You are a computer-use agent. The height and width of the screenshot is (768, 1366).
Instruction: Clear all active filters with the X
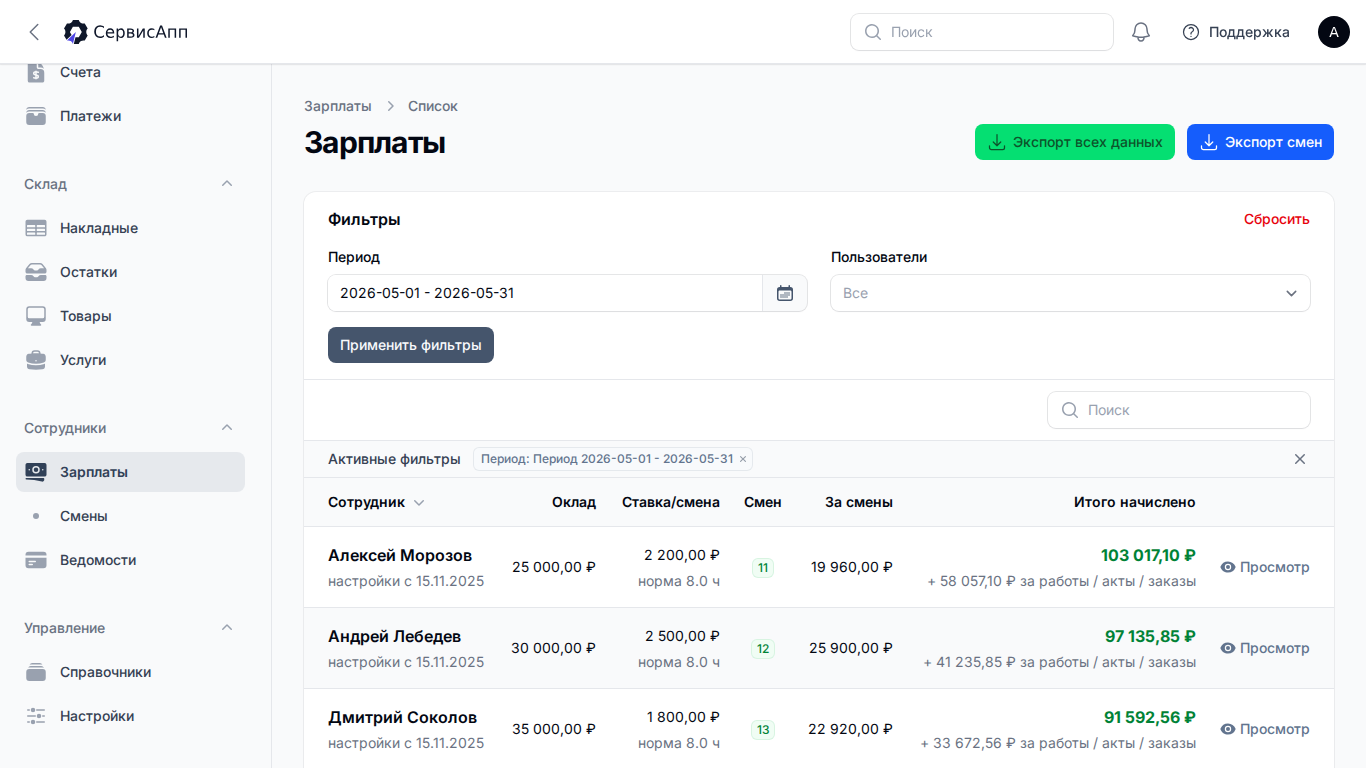tap(1300, 459)
